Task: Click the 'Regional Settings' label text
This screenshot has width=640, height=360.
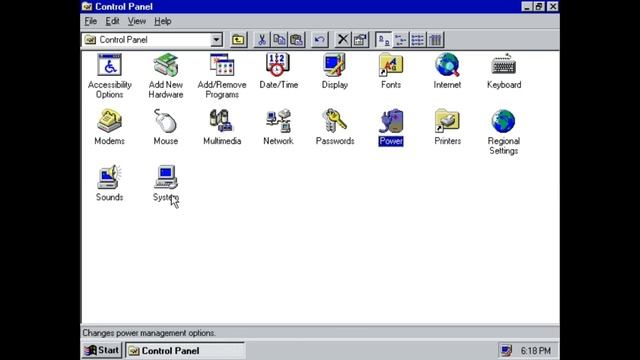Action: coord(504,146)
